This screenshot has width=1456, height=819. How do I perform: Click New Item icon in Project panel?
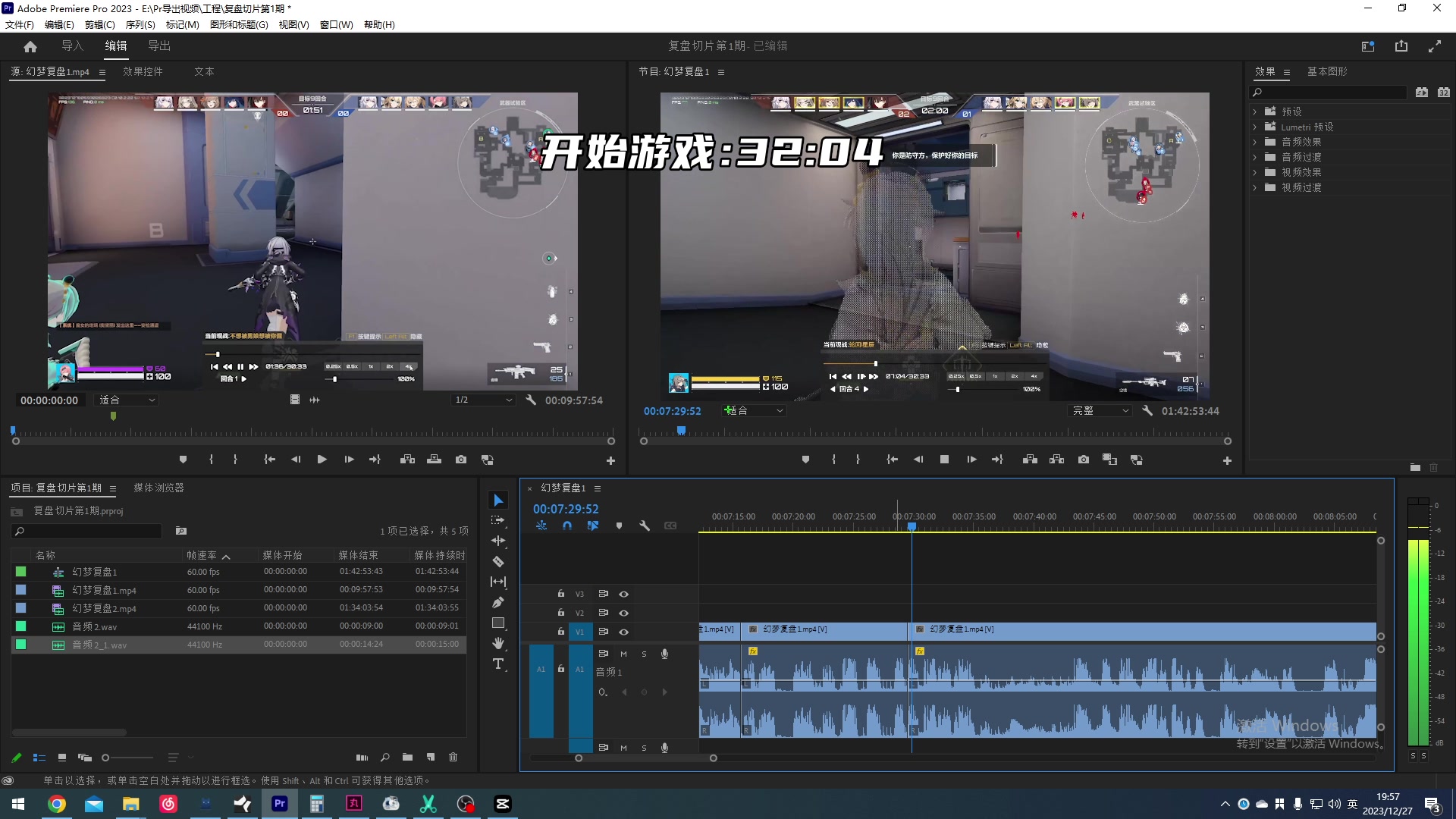[x=431, y=757]
